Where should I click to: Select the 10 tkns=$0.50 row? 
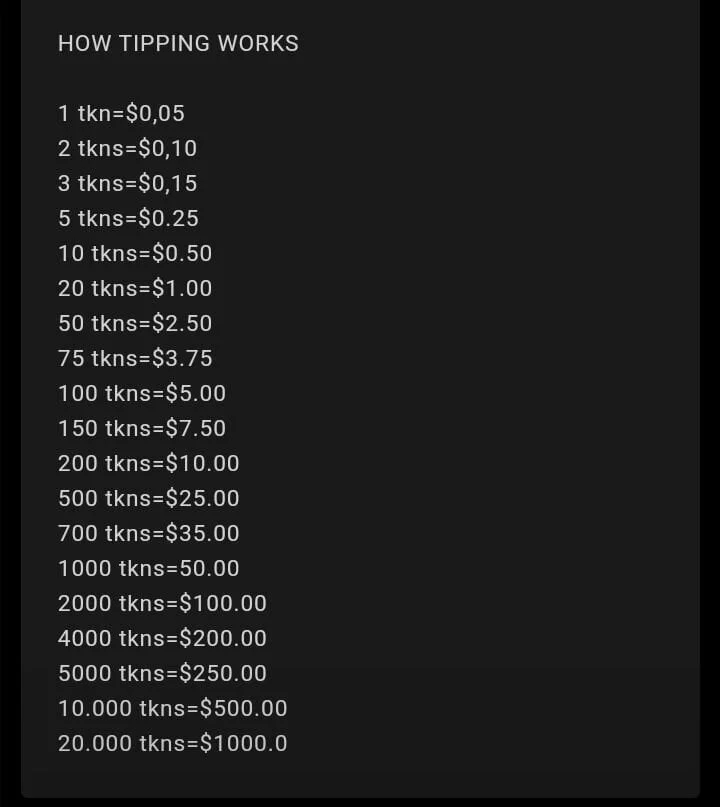(x=135, y=254)
